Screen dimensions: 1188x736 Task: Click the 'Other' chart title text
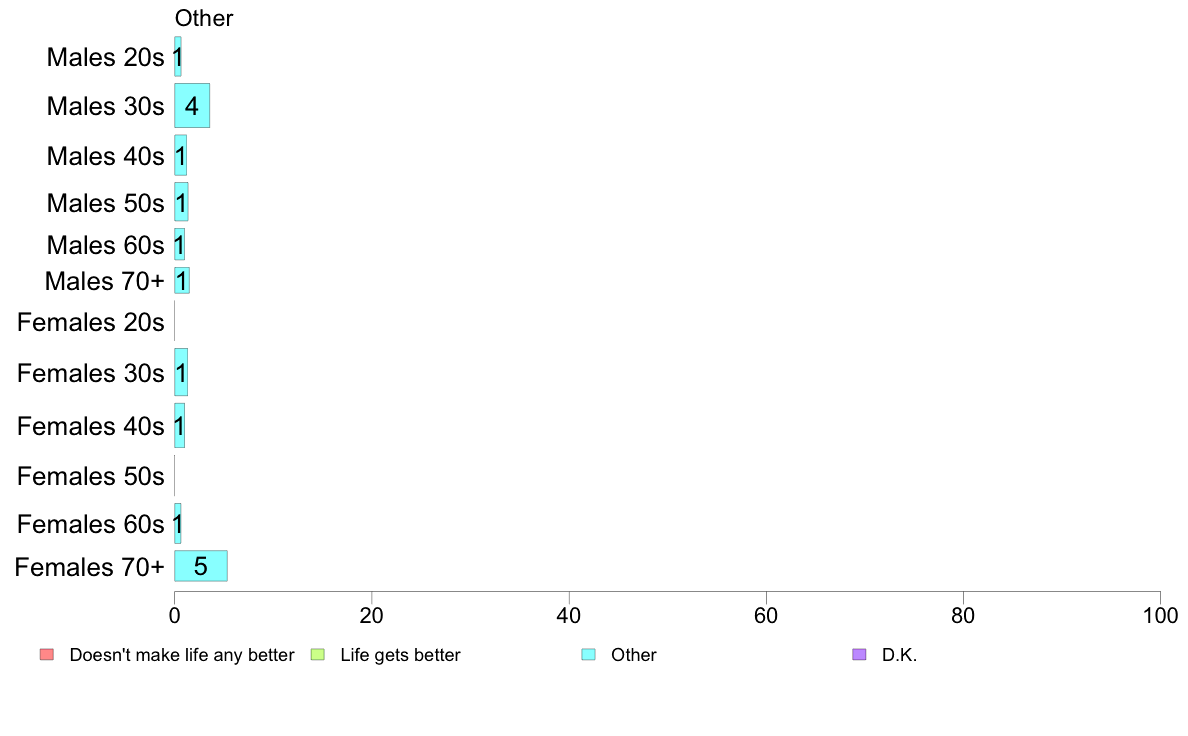pyautogui.click(x=204, y=18)
